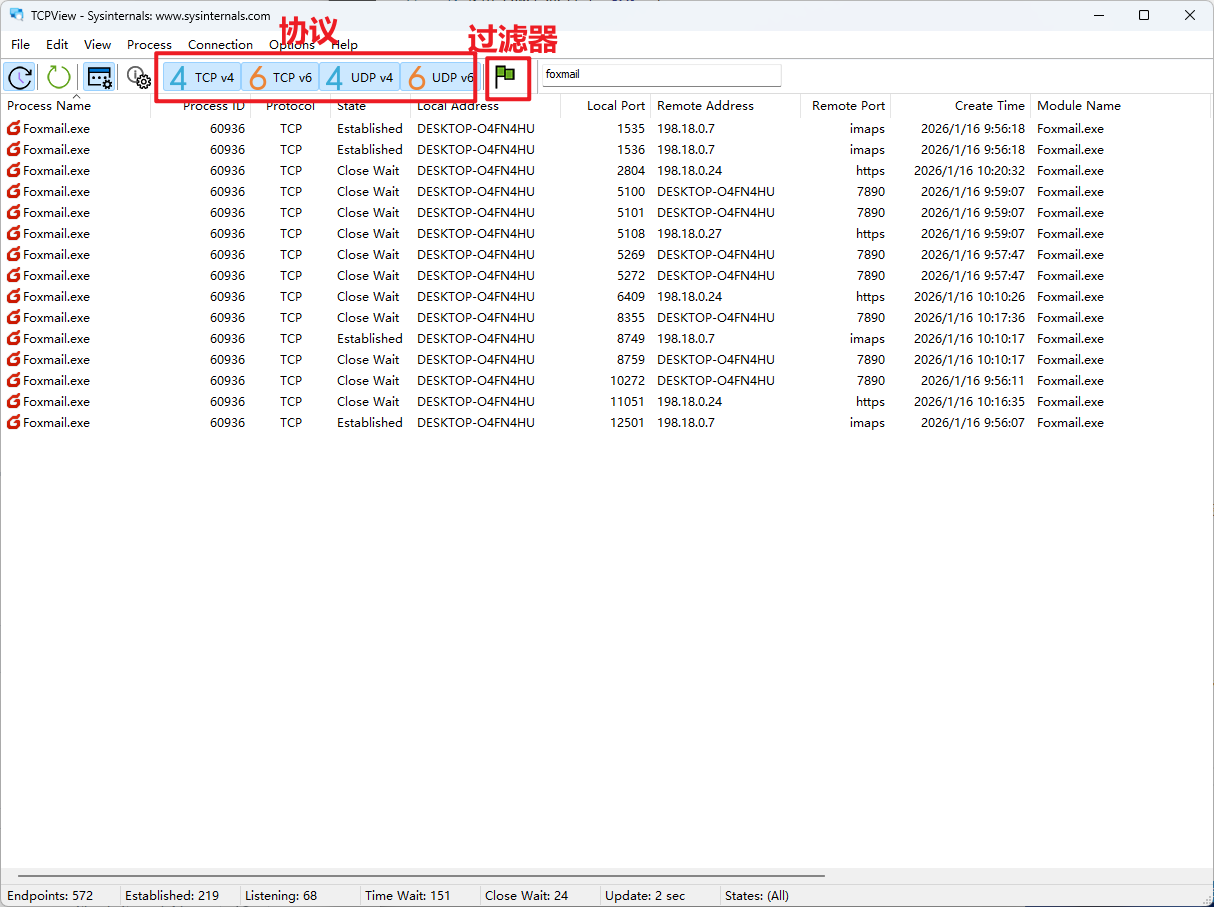The width and height of the screenshot is (1214, 907).
Task: Click Foxmail icon in local port 12501 row
Action: point(14,423)
